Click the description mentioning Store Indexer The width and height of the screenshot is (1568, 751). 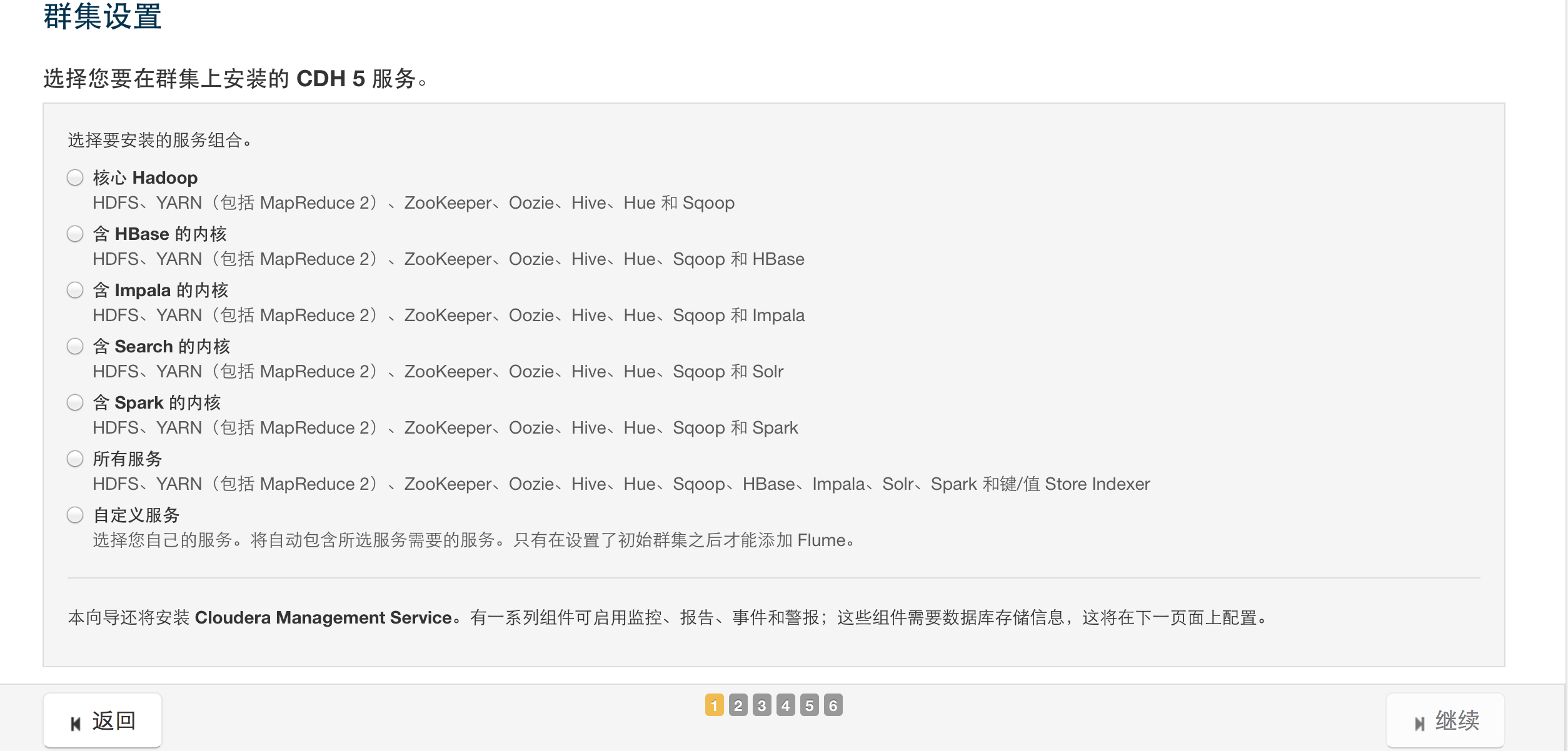(621, 484)
